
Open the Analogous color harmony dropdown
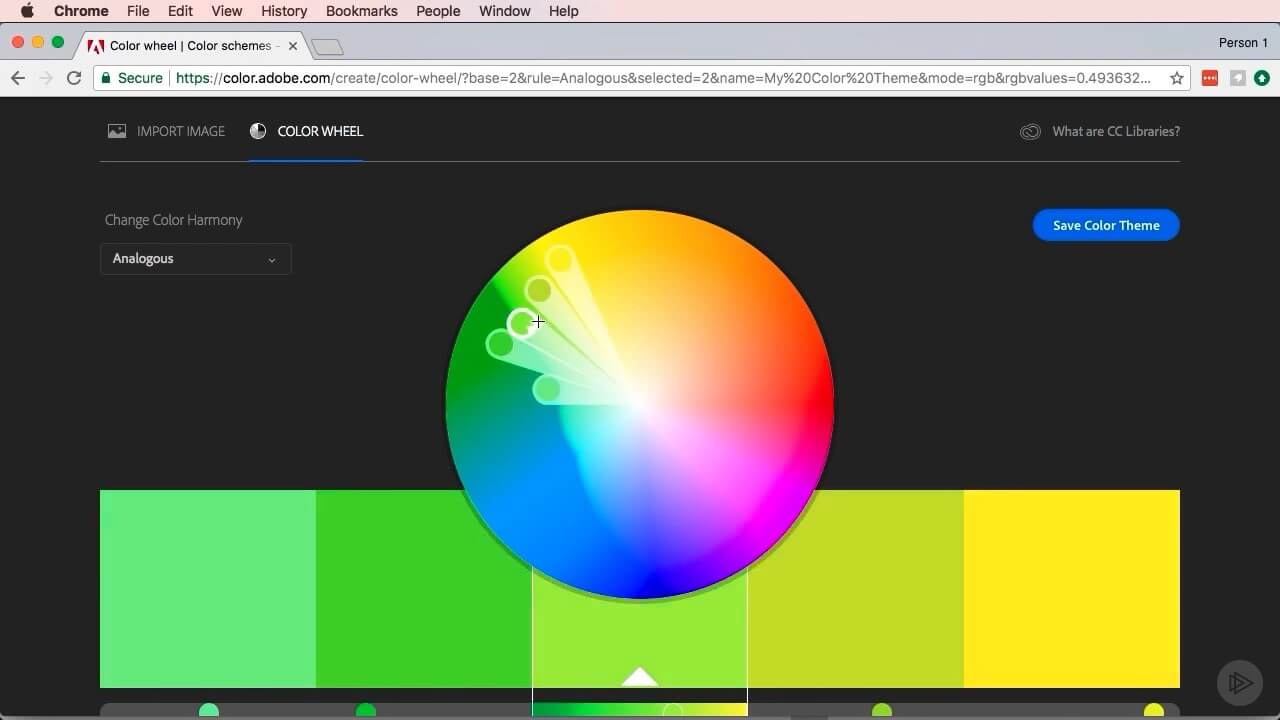click(x=196, y=259)
